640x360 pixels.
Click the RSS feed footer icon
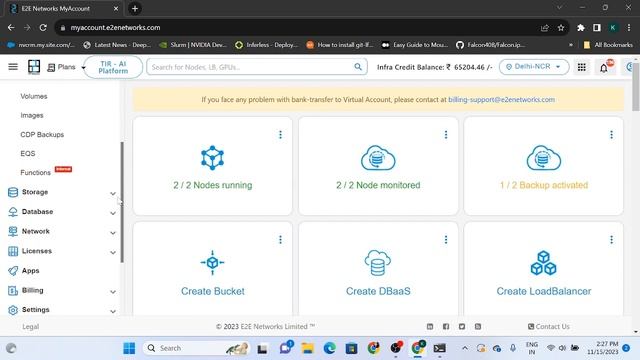[478, 327]
